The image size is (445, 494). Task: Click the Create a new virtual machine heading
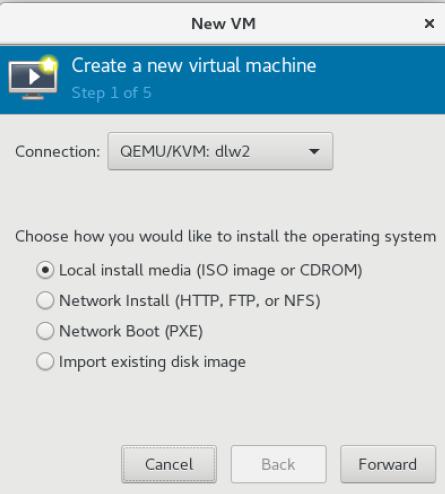pos(194,65)
